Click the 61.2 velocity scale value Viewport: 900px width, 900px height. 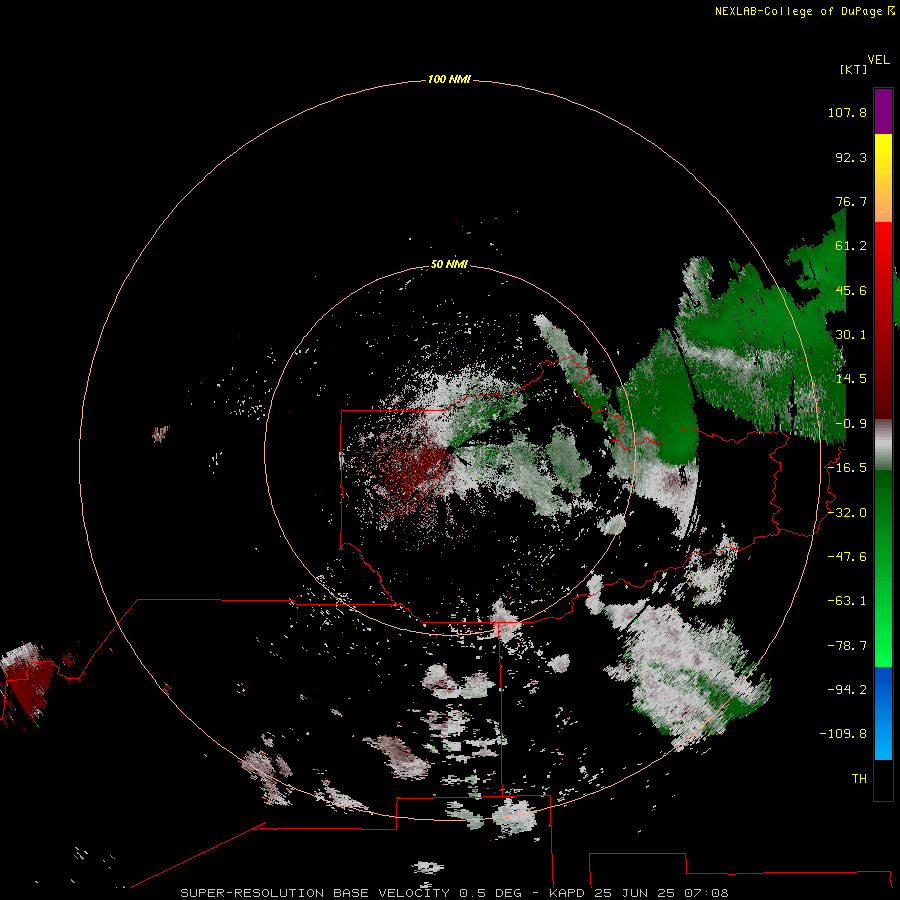(x=851, y=246)
